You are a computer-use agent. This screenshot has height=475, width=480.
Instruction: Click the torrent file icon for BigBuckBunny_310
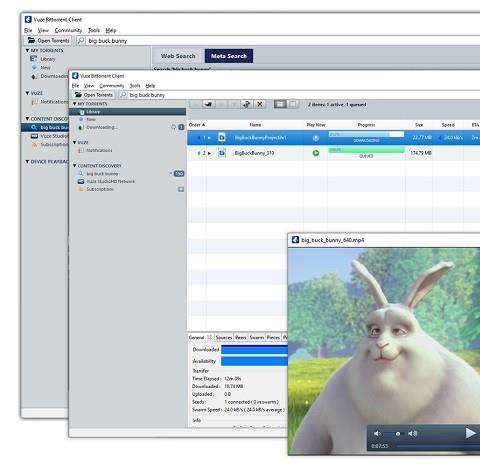click(222, 153)
